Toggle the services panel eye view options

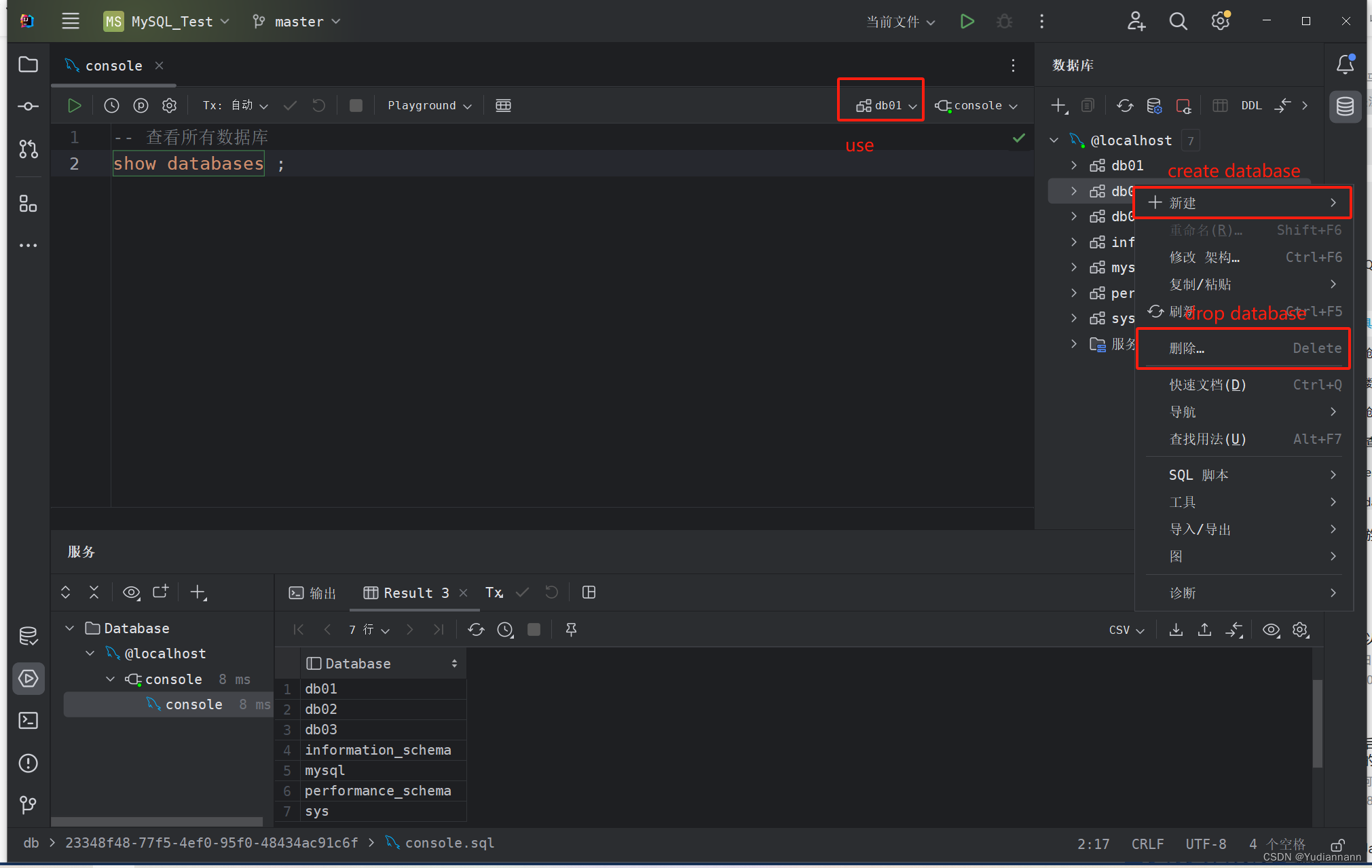point(131,592)
